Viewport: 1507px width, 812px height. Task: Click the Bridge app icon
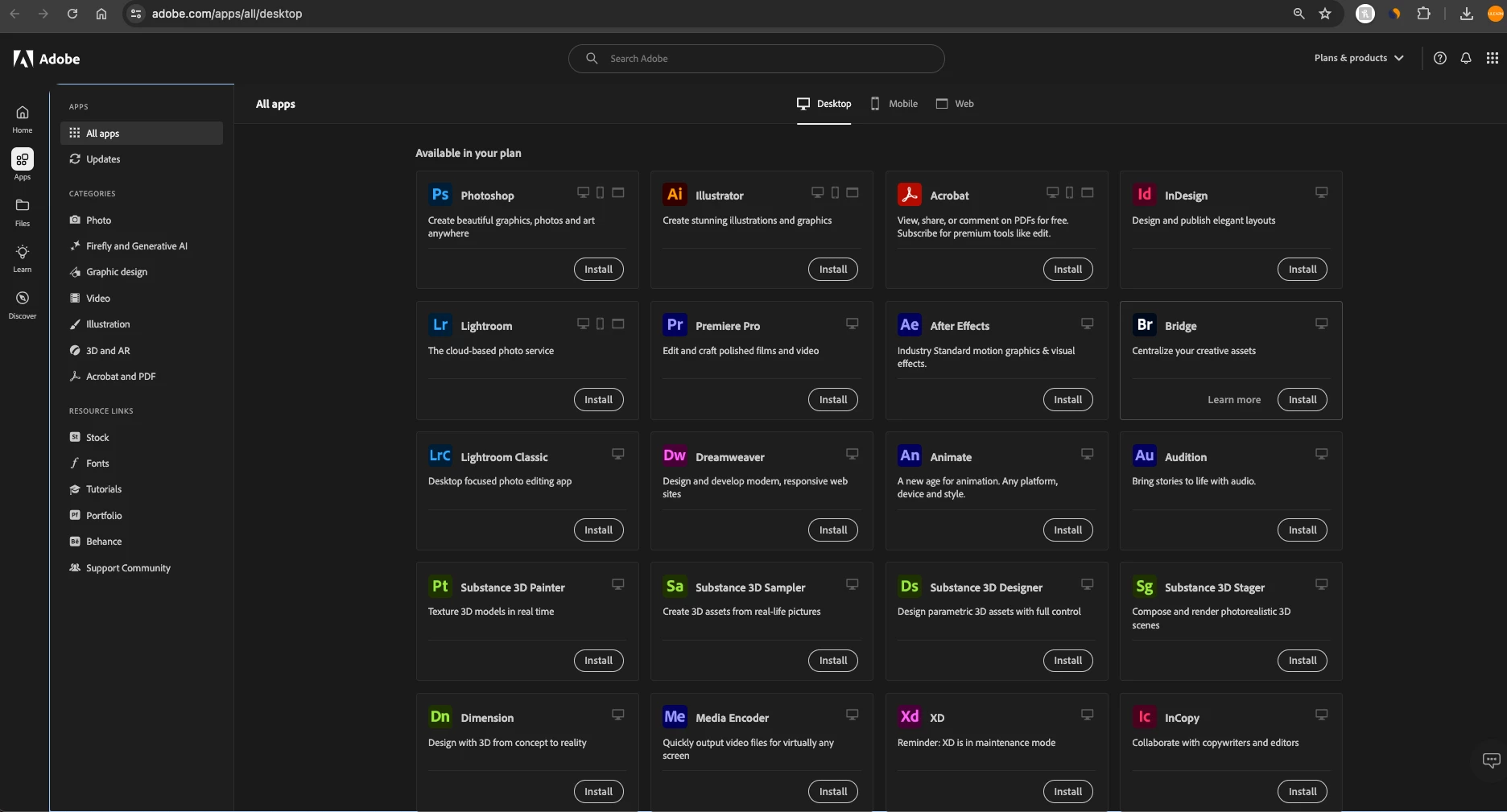(x=1144, y=325)
